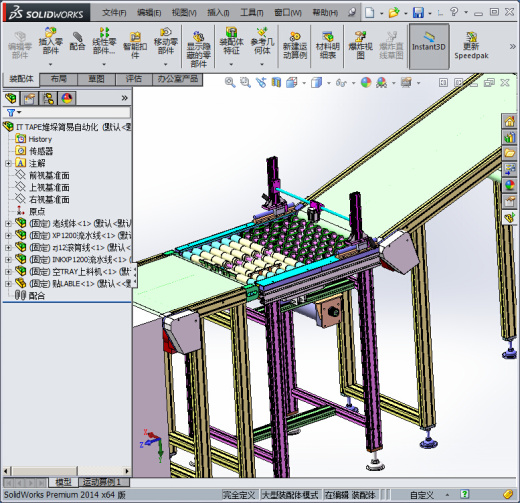Click the horizontal scrollbar of feature tree

(45, 471)
